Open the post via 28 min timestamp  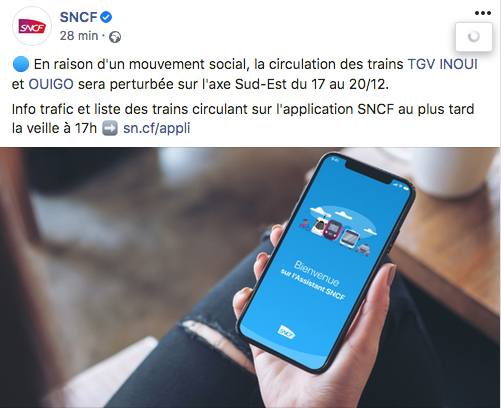(79, 36)
